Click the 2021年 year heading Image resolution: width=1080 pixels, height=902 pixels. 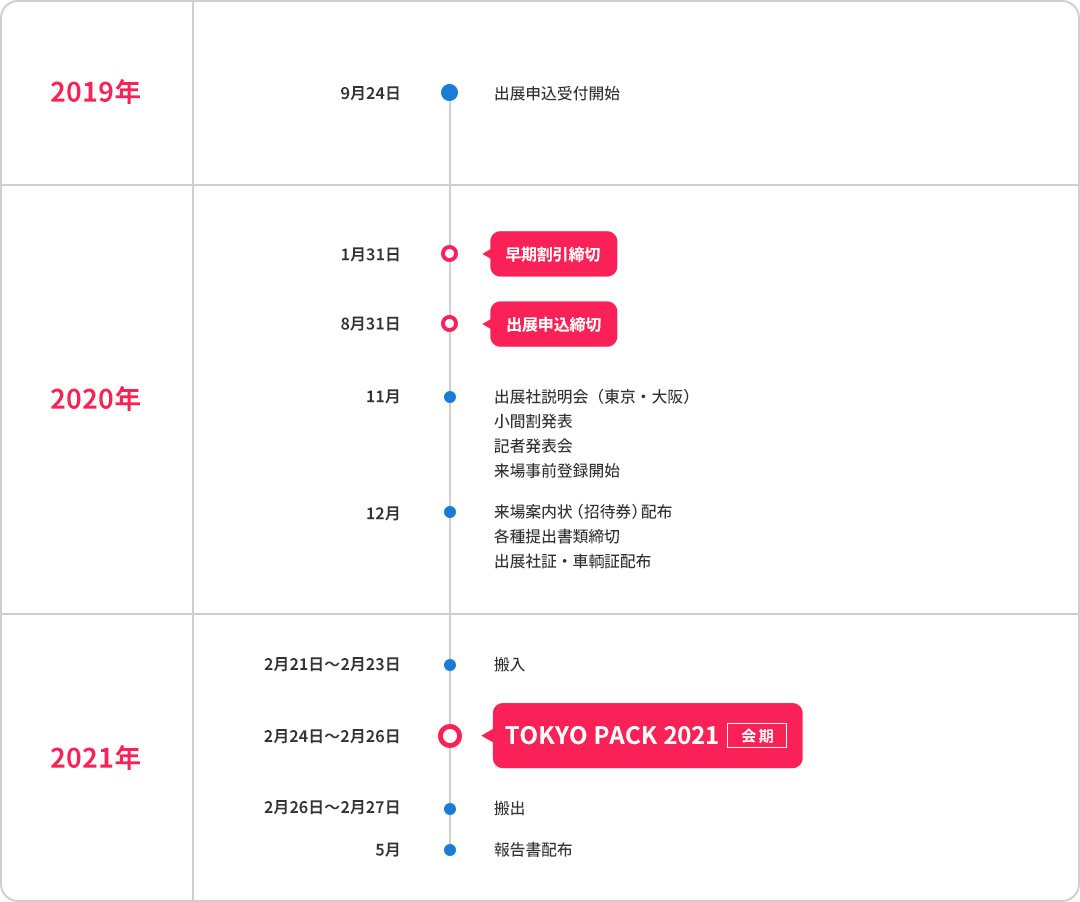(95, 758)
